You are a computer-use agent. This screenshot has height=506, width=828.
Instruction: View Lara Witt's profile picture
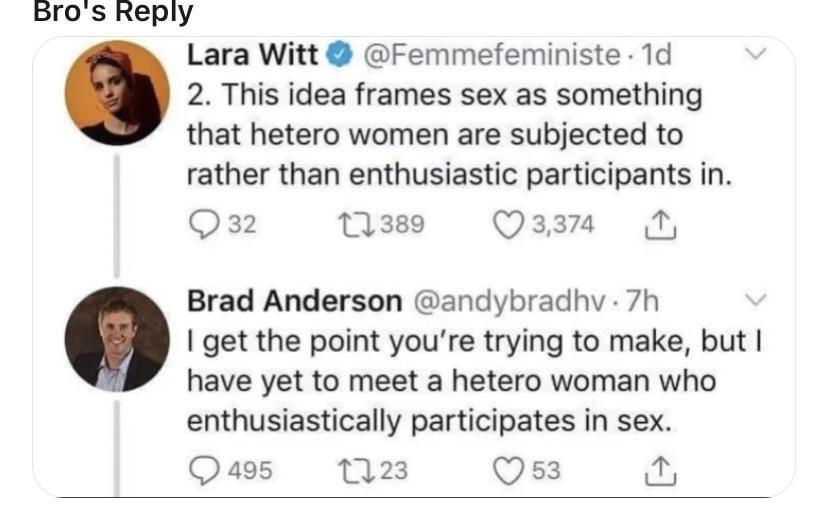click(117, 93)
